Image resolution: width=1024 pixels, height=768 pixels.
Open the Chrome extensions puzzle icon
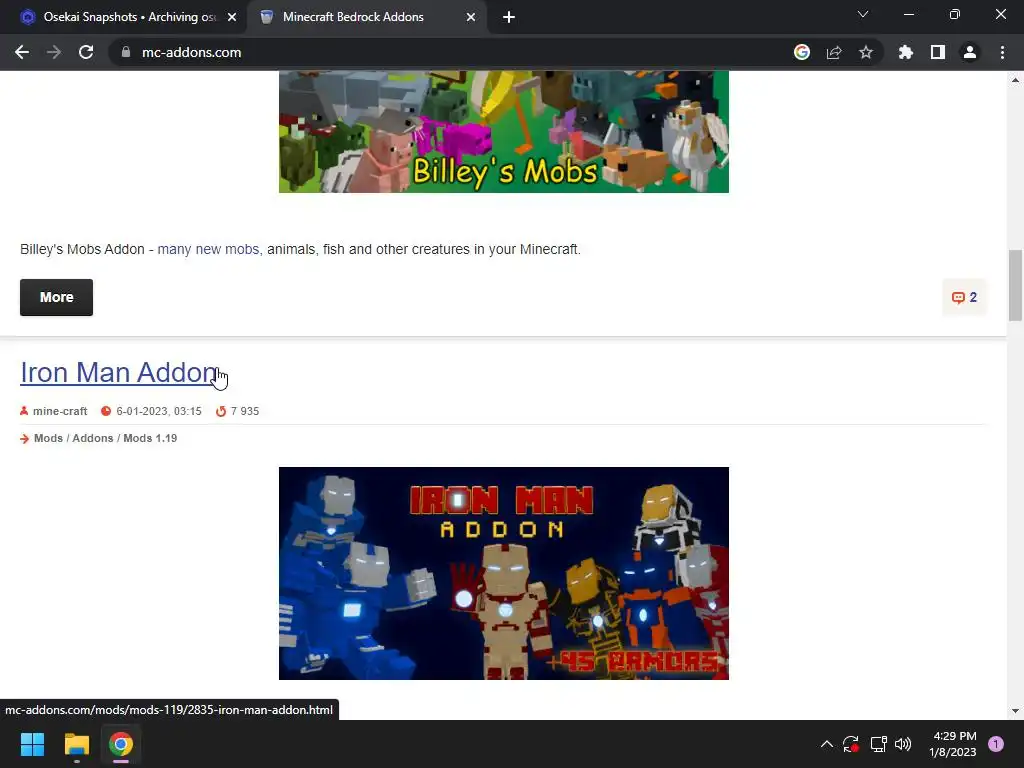(x=906, y=52)
